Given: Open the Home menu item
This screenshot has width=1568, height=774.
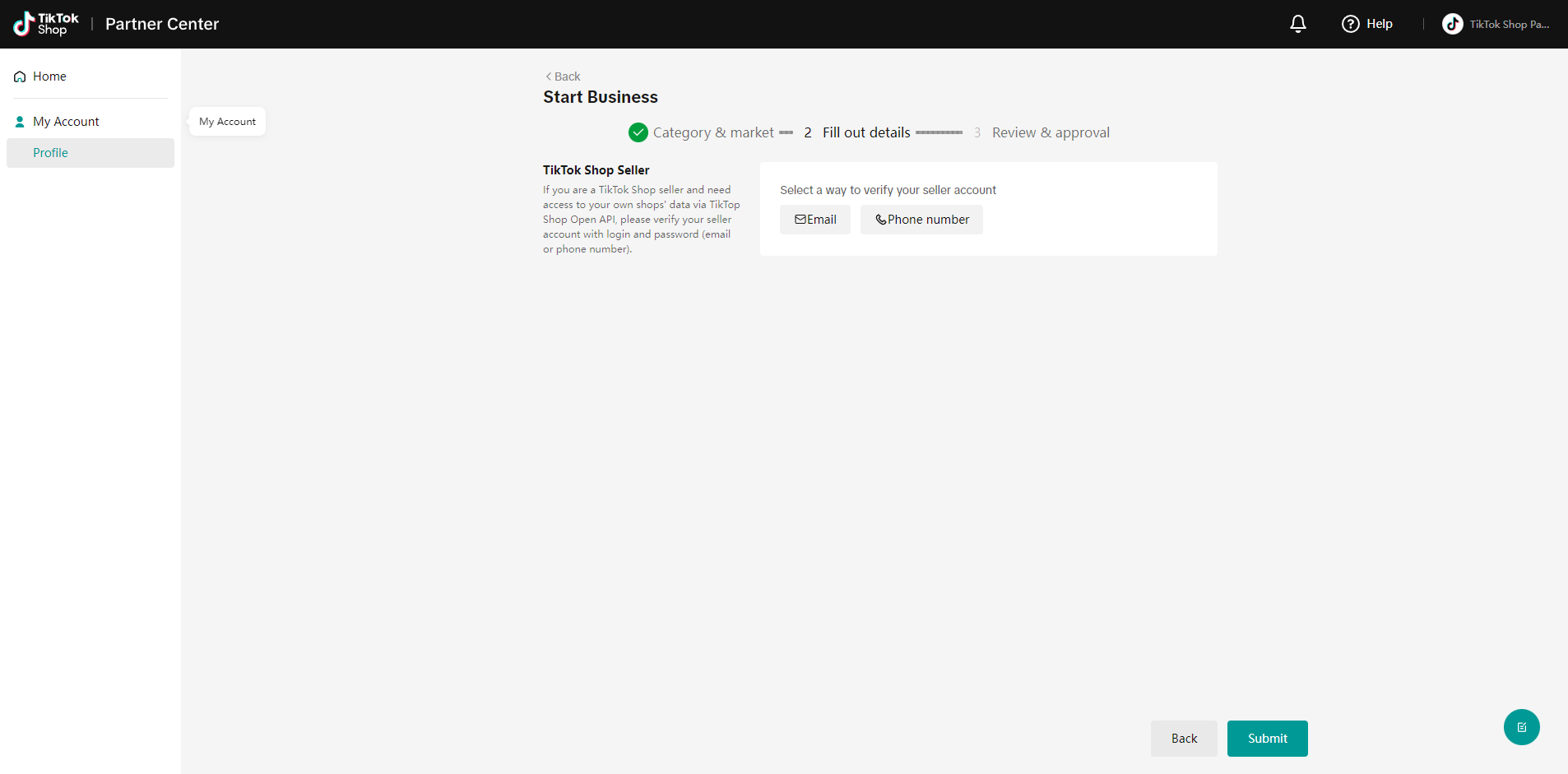Looking at the screenshot, I should (49, 76).
